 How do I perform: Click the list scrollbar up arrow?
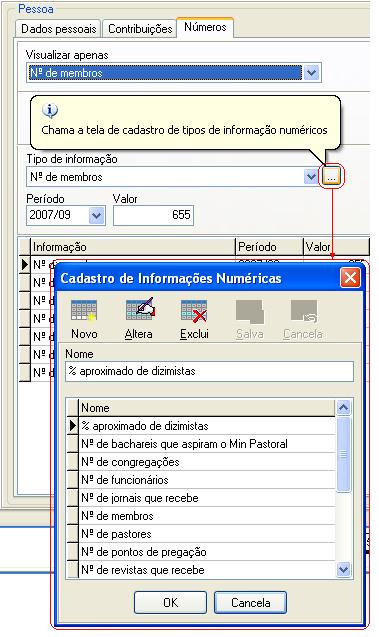point(344,407)
